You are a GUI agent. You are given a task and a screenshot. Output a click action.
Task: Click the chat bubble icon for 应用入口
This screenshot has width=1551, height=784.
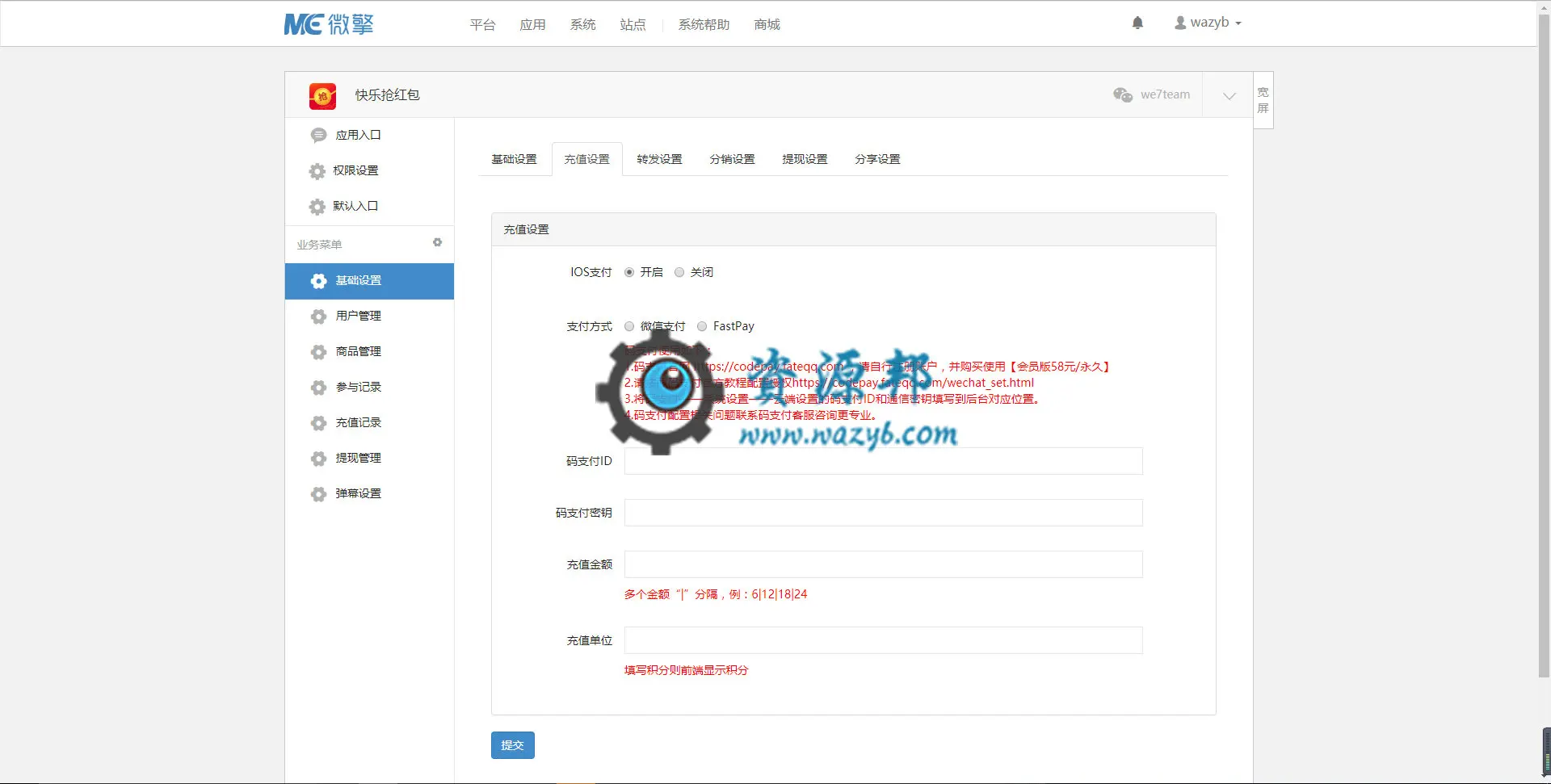318,136
